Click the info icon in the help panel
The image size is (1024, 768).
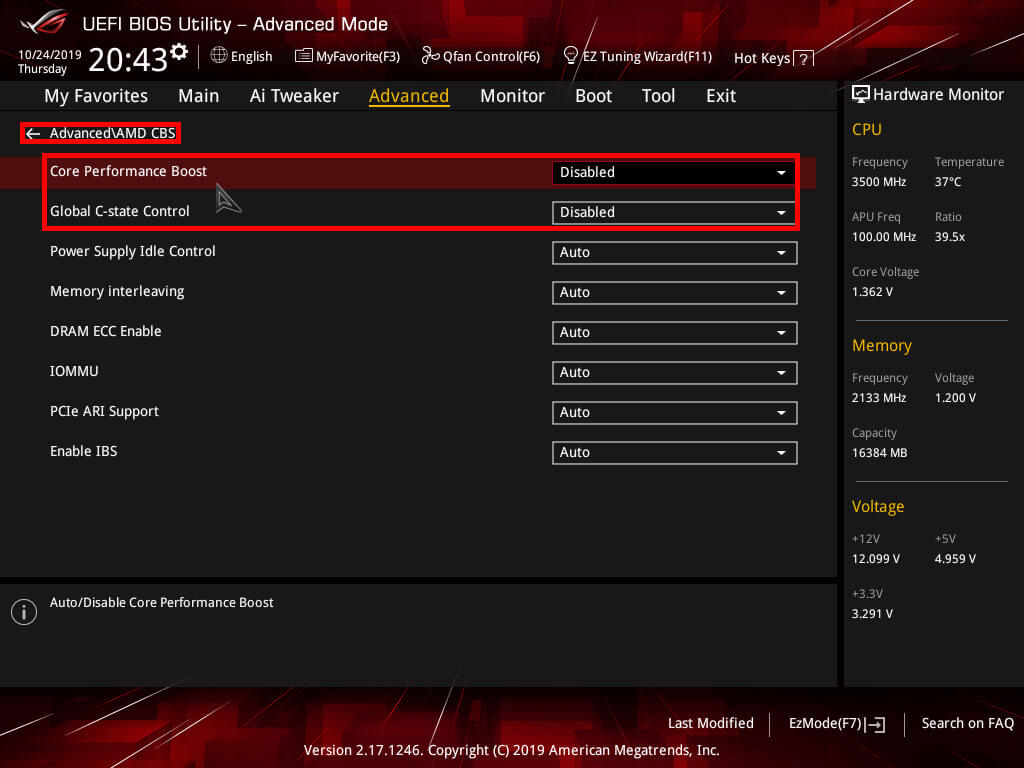pos(24,612)
